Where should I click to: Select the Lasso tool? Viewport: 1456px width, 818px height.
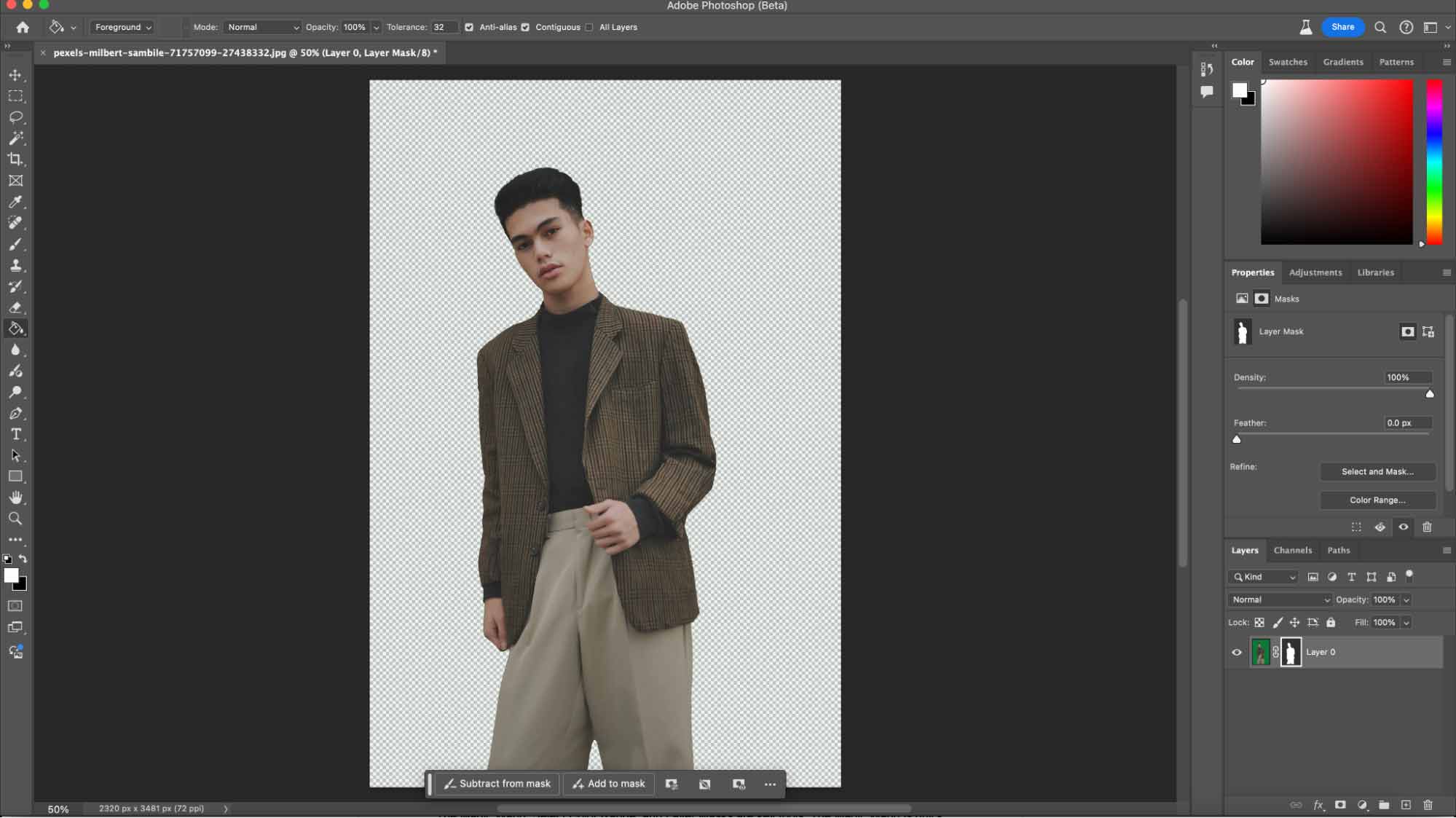coord(15,117)
